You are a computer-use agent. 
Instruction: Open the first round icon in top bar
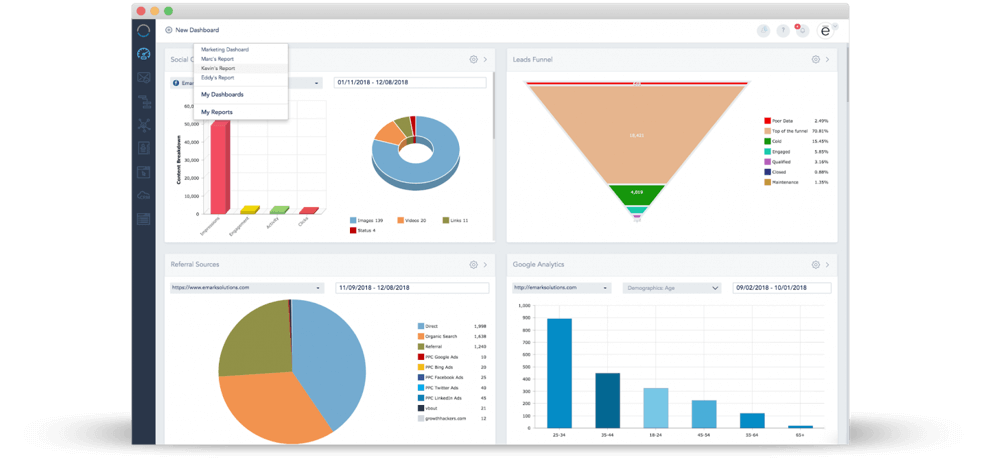pos(763,30)
